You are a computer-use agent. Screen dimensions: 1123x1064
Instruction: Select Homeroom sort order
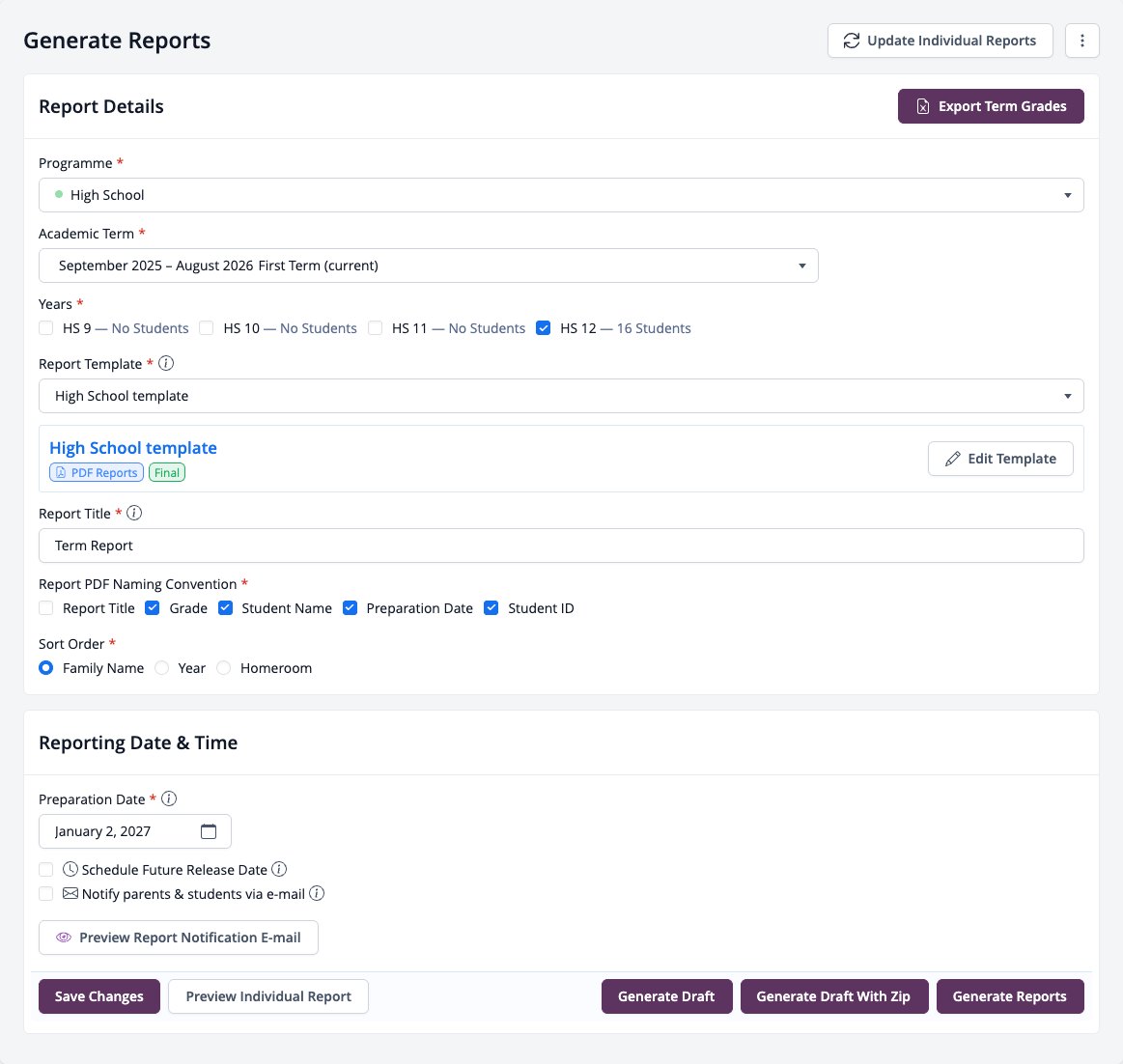click(x=223, y=668)
